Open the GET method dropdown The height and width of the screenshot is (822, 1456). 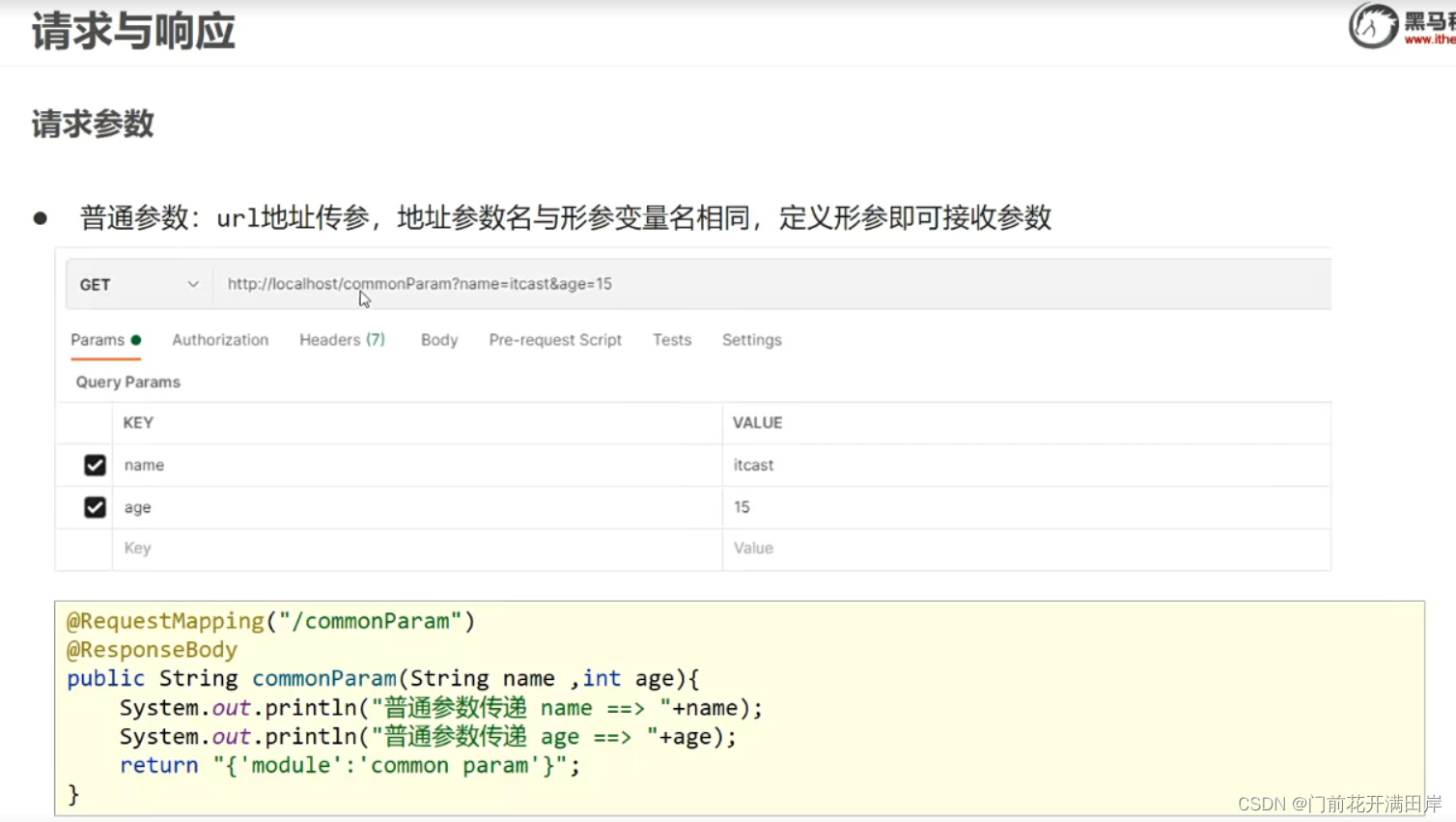(140, 284)
